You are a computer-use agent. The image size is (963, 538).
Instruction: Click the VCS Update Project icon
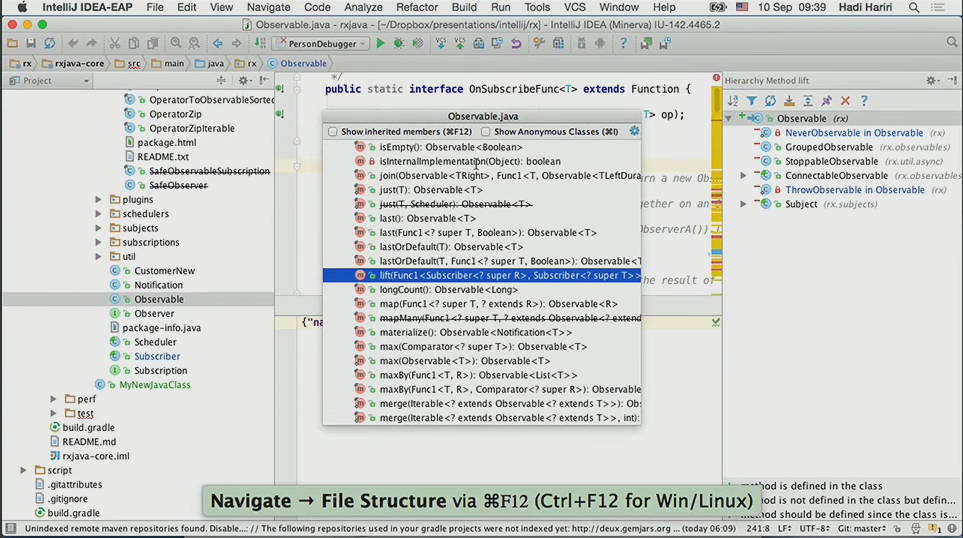coord(441,44)
